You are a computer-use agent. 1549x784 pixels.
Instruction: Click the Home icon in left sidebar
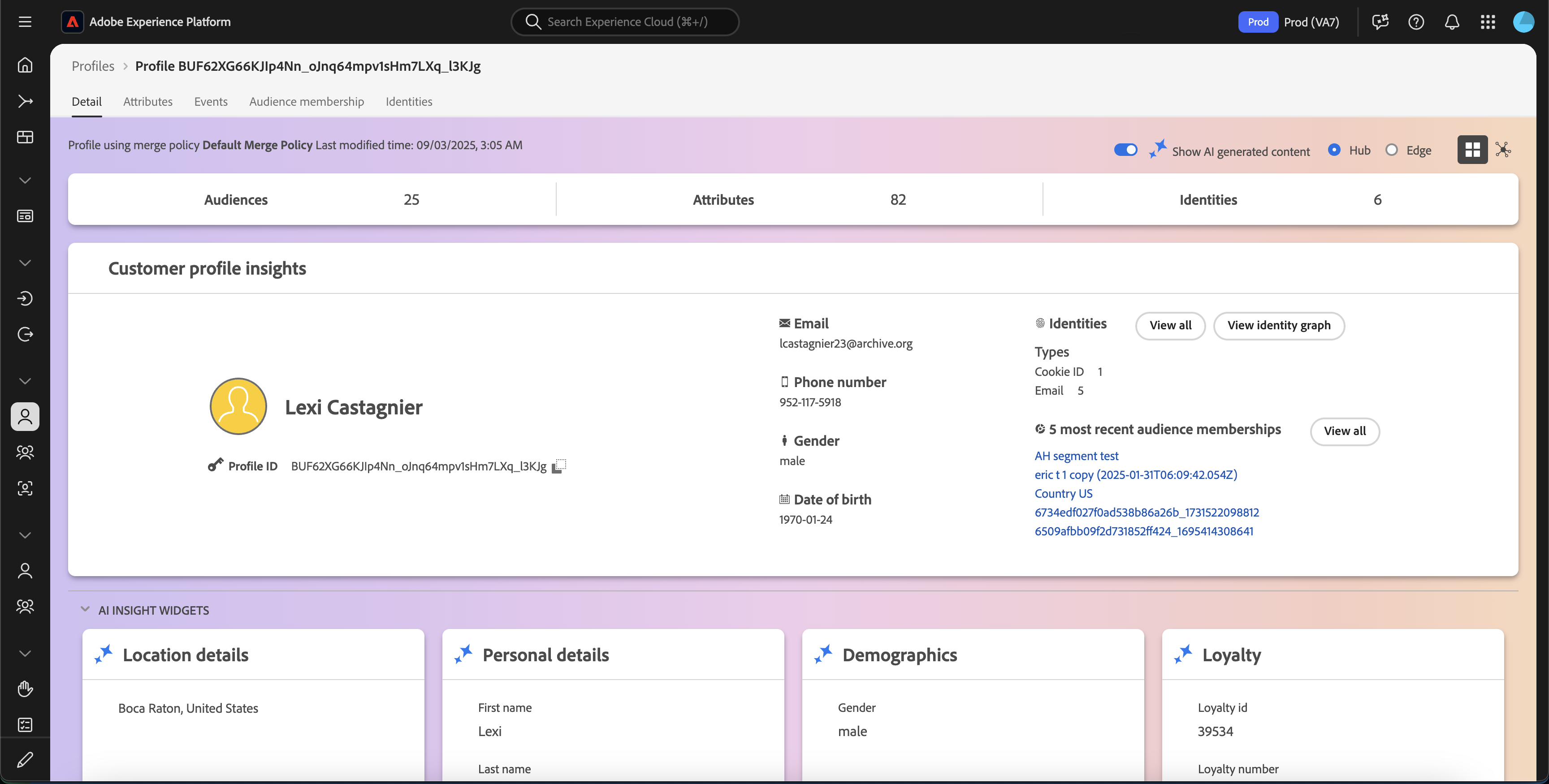tap(25, 65)
